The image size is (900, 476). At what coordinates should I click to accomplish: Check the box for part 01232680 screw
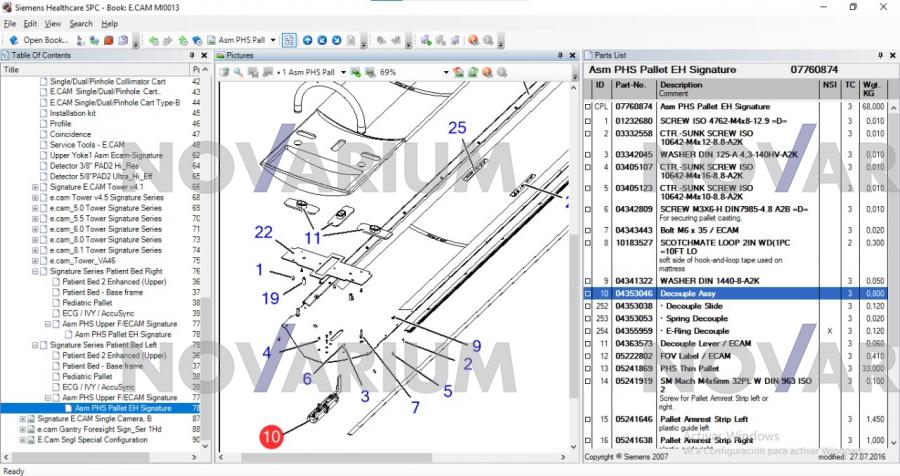tap(589, 120)
